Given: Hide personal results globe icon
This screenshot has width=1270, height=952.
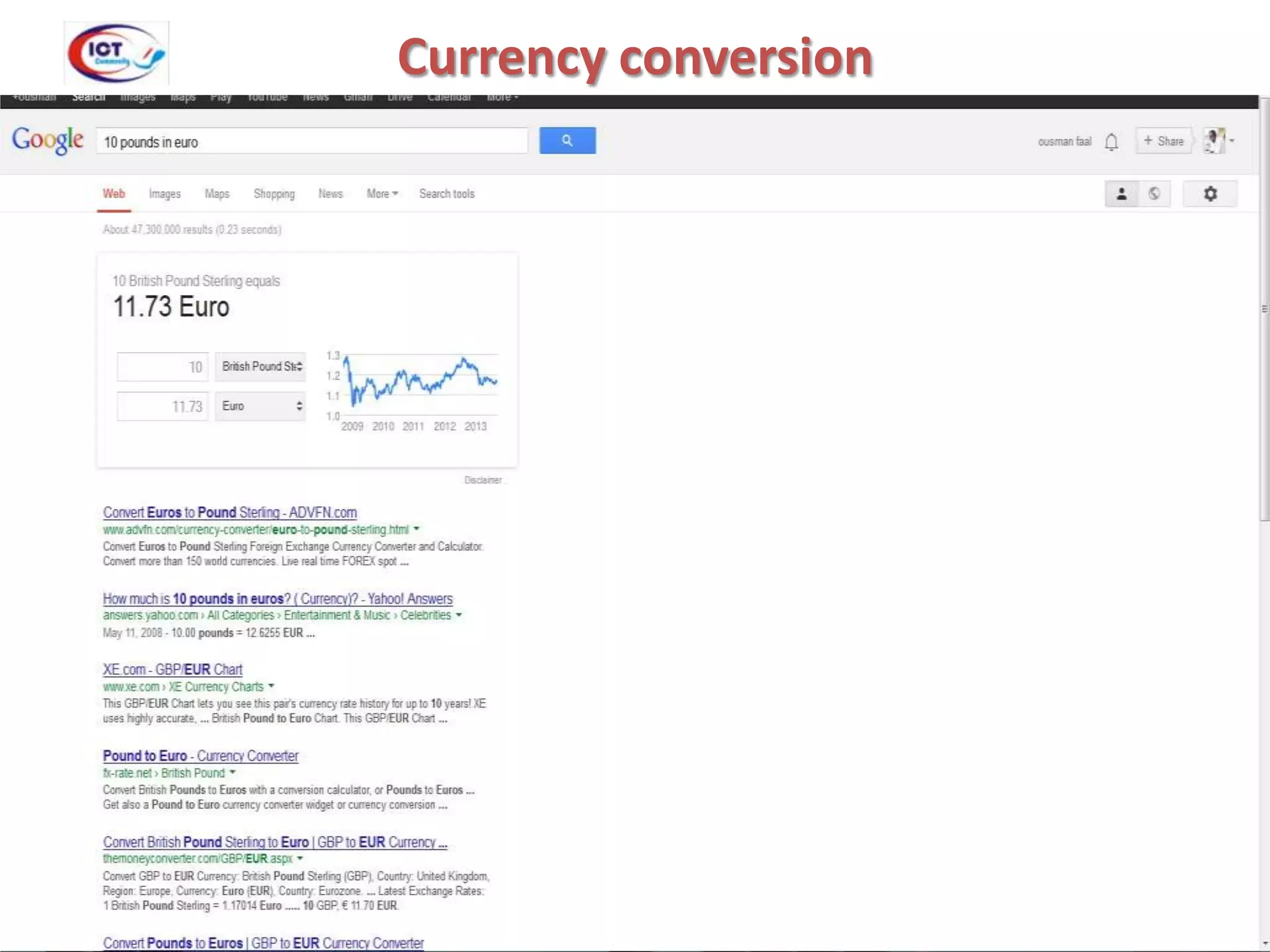Looking at the screenshot, I should (x=1154, y=194).
